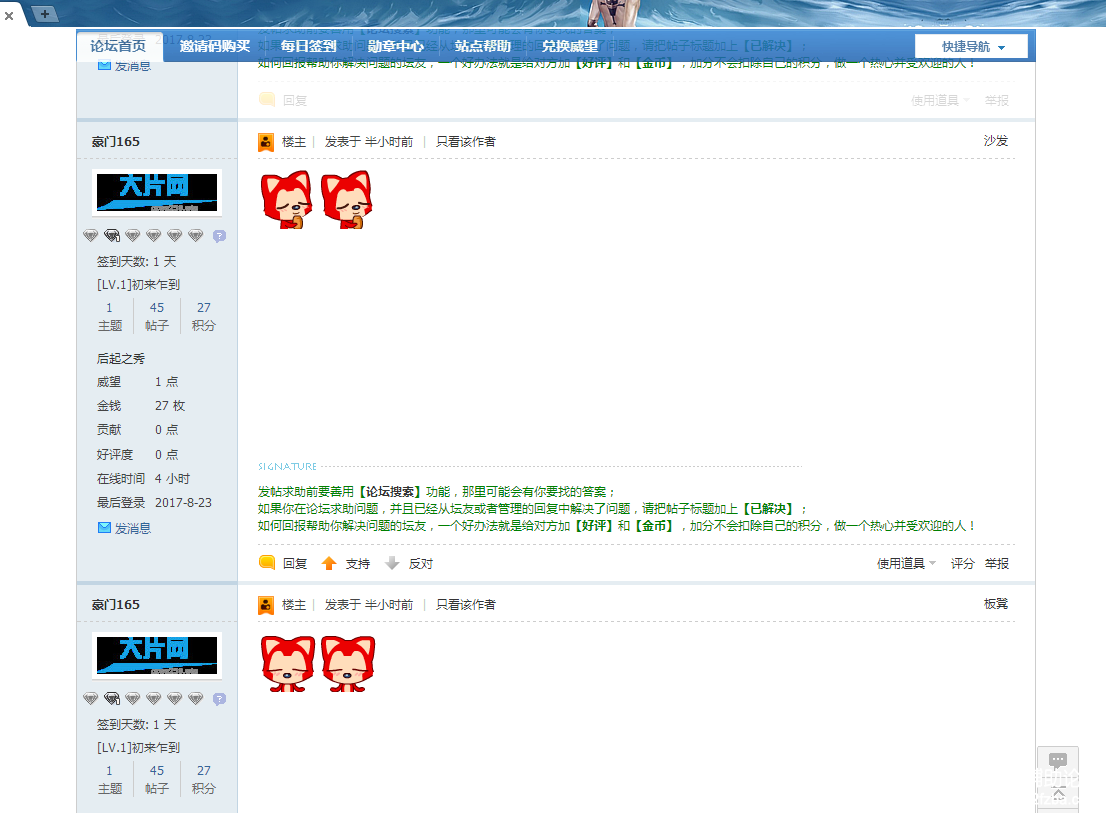Expand the 快捷导航 dropdown

(x=971, y=47)
